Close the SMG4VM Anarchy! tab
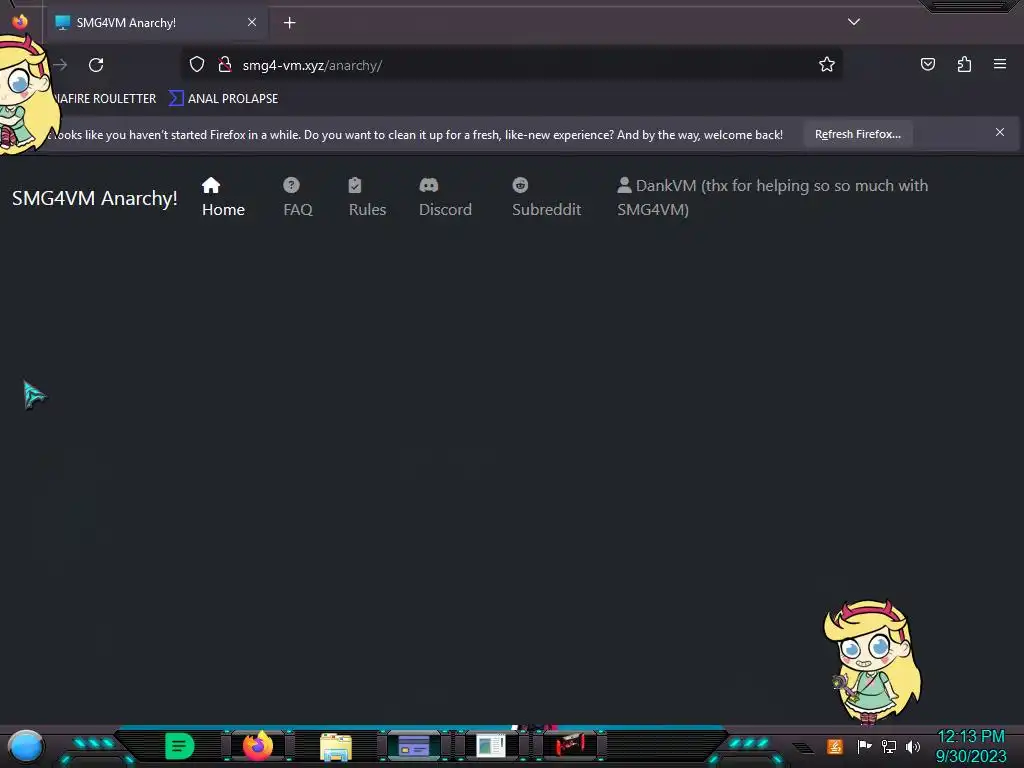Viewport: 1024px width, 768px height. click(251, 22)
